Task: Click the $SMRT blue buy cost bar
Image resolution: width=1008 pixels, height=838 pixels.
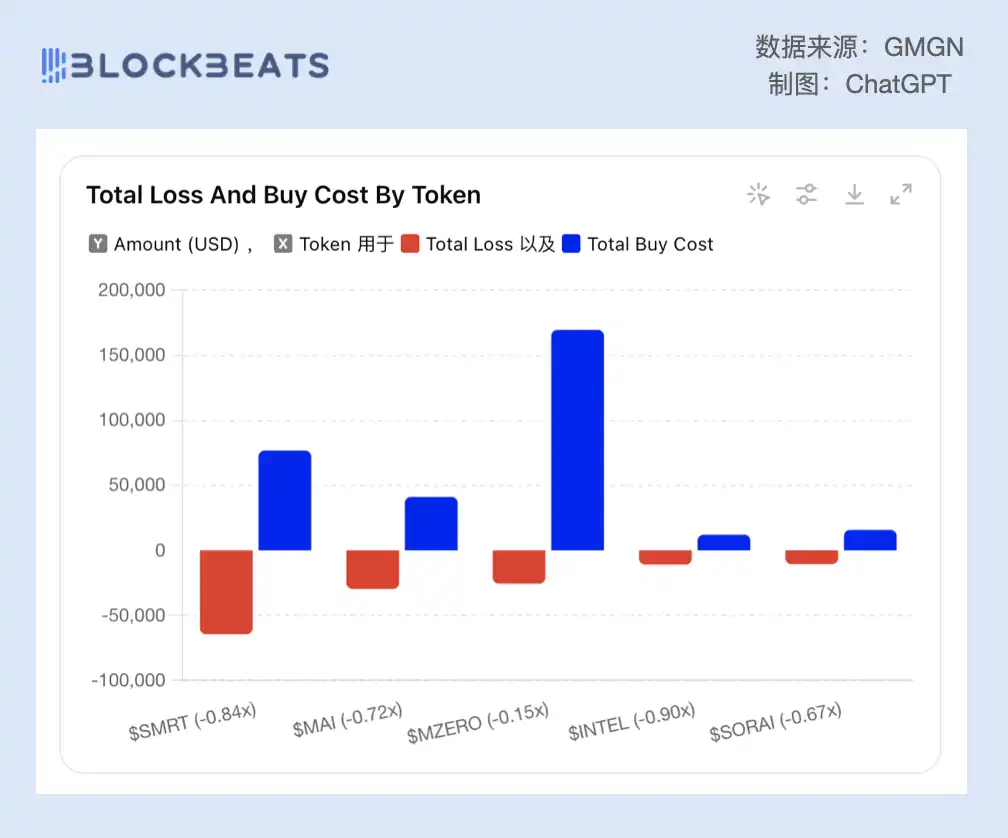Action: [x=285, y=500]
